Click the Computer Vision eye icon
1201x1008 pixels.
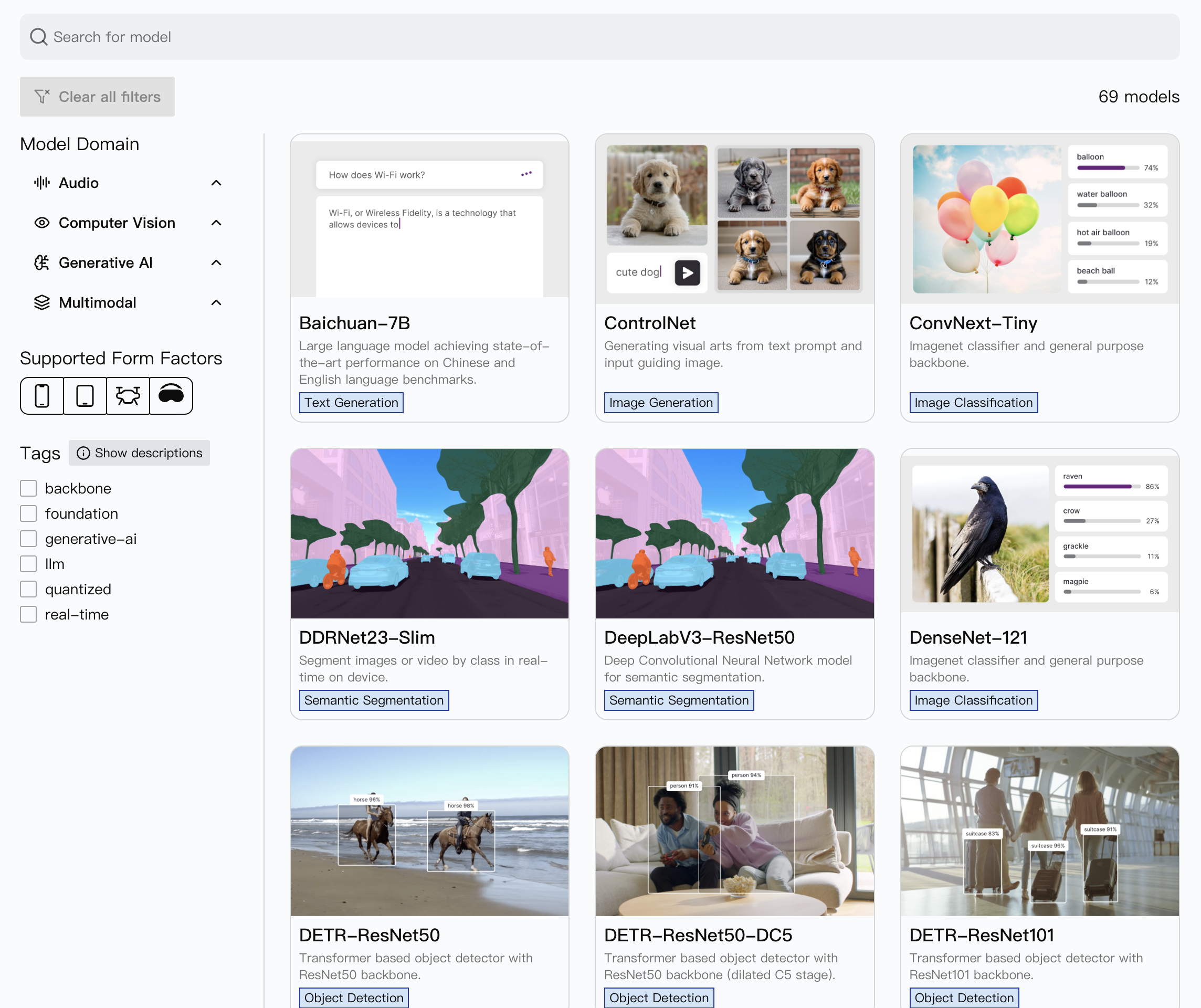[42, 223]
